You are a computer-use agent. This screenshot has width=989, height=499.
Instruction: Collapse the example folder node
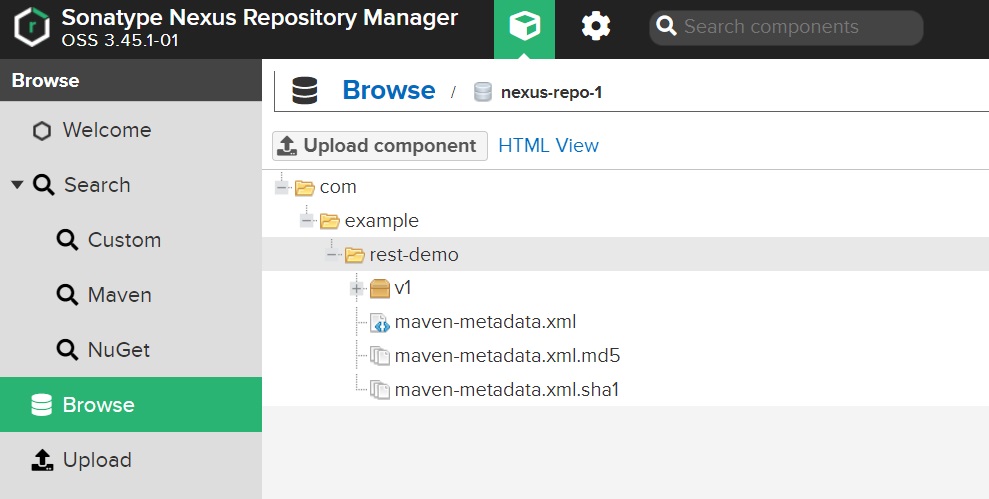[x=307, y=221]
